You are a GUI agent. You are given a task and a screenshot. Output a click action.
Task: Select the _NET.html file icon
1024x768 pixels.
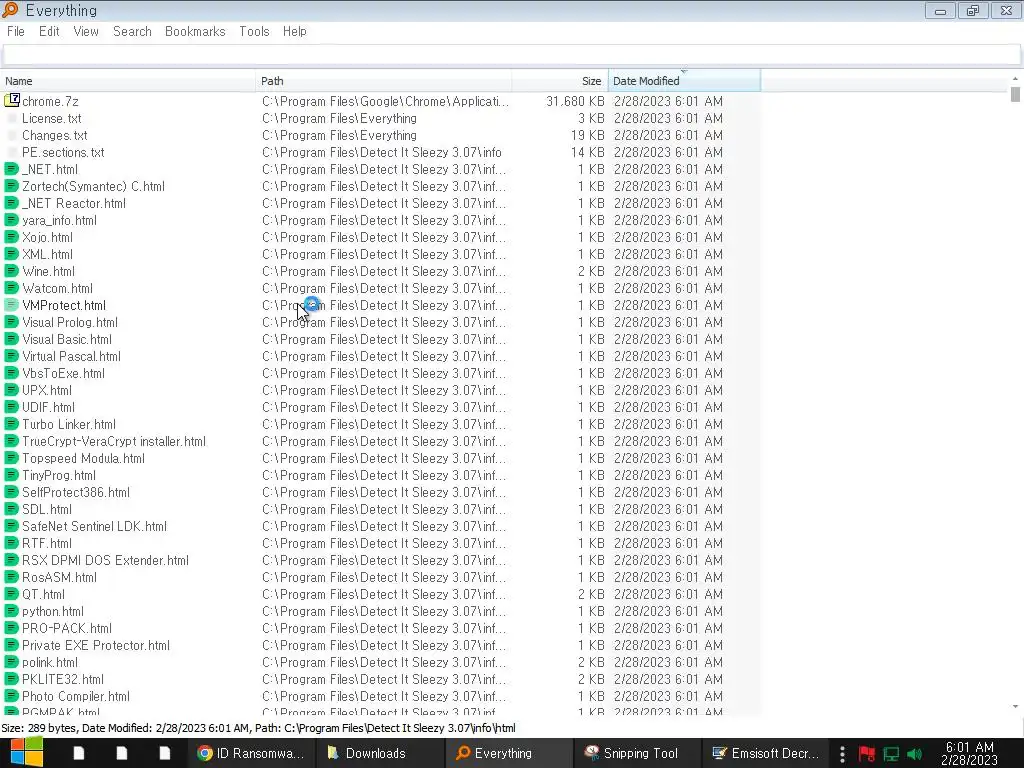tap(12, 169)
